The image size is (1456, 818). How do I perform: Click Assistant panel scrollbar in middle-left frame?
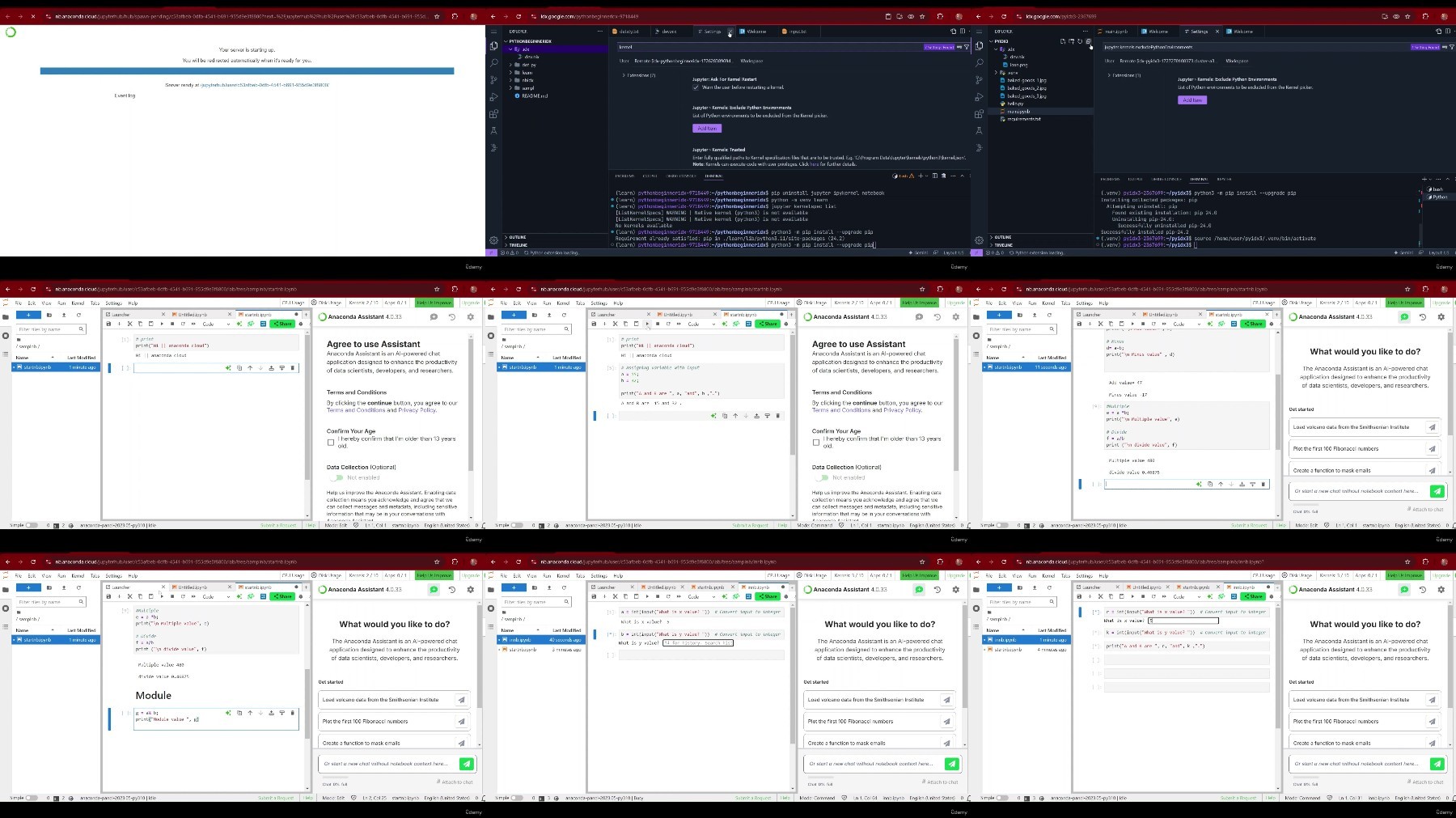pyautogui.click(x=471, y=405)
